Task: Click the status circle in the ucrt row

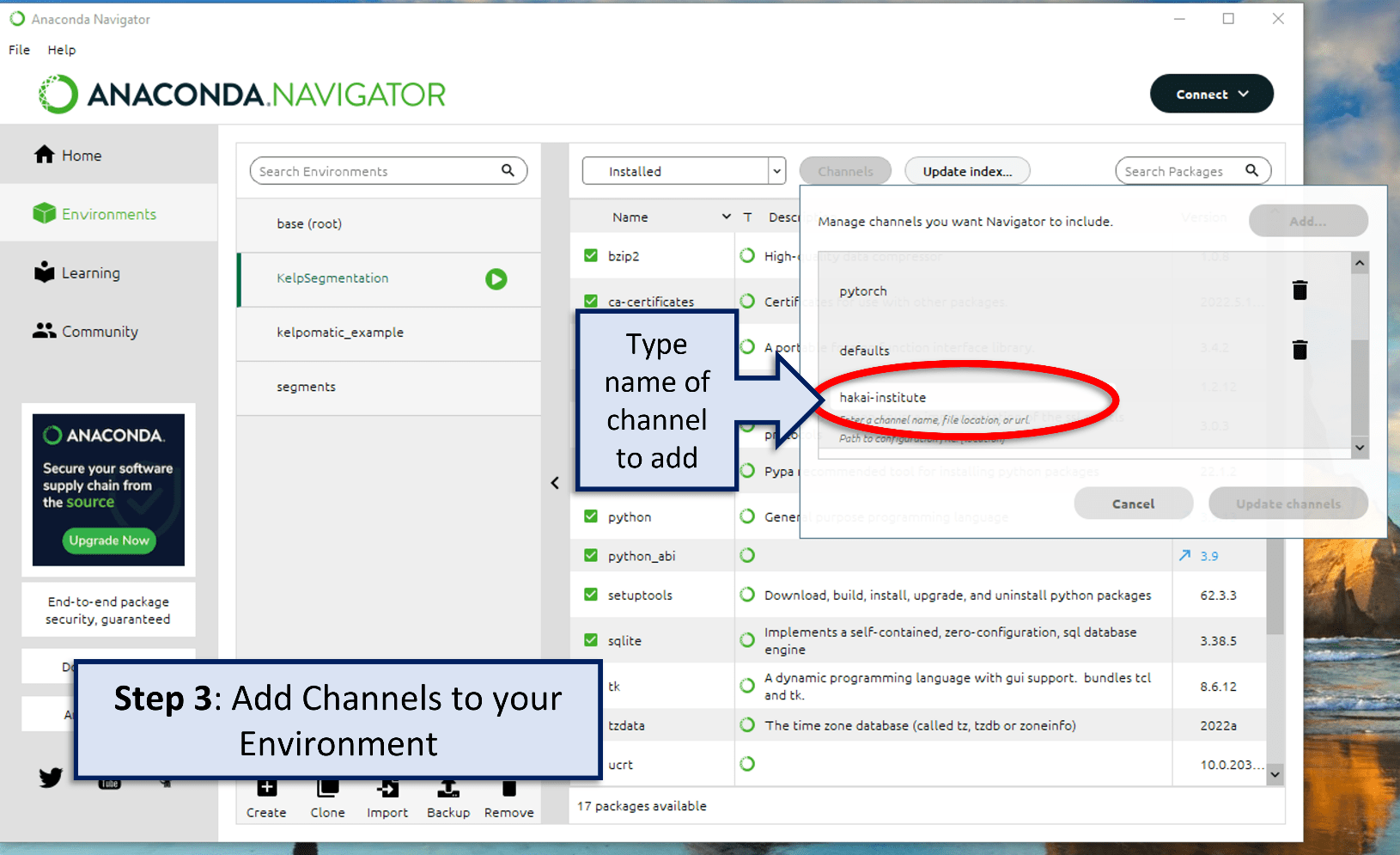Action: tap(747, 764)
